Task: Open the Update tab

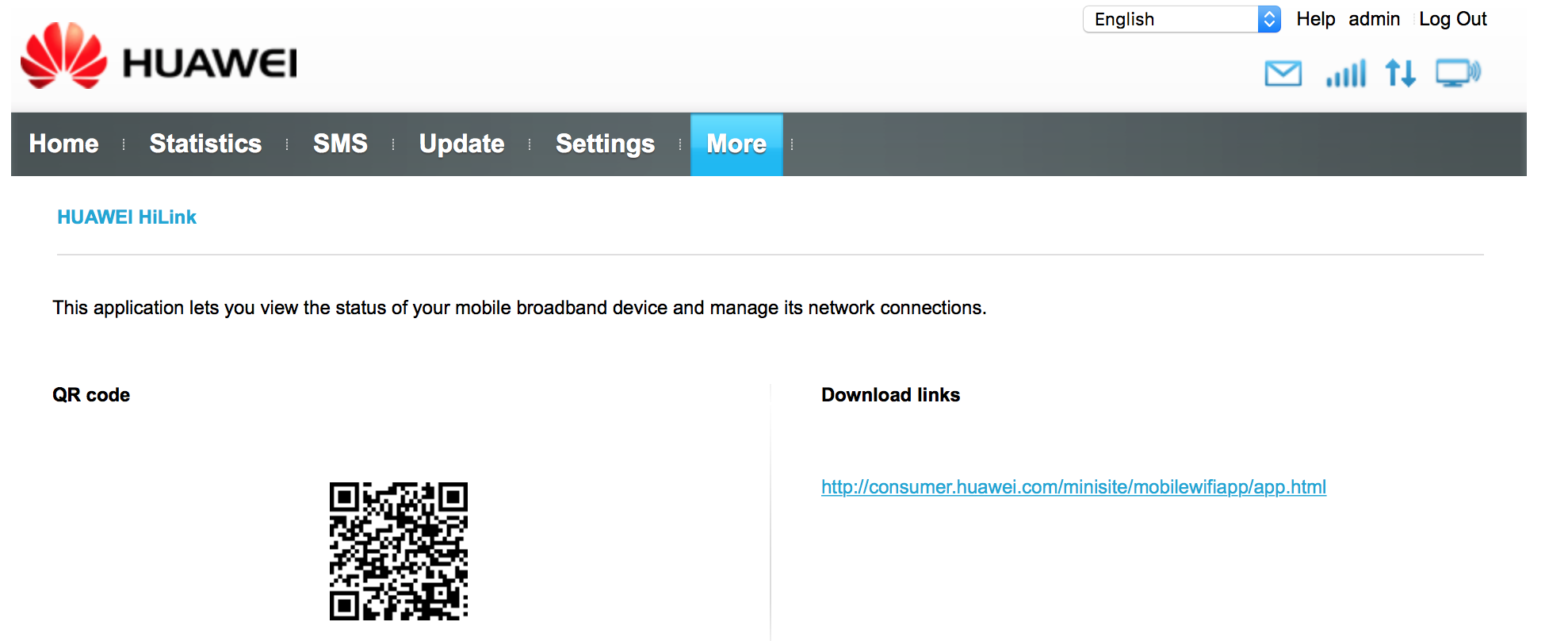Action: 461,144
